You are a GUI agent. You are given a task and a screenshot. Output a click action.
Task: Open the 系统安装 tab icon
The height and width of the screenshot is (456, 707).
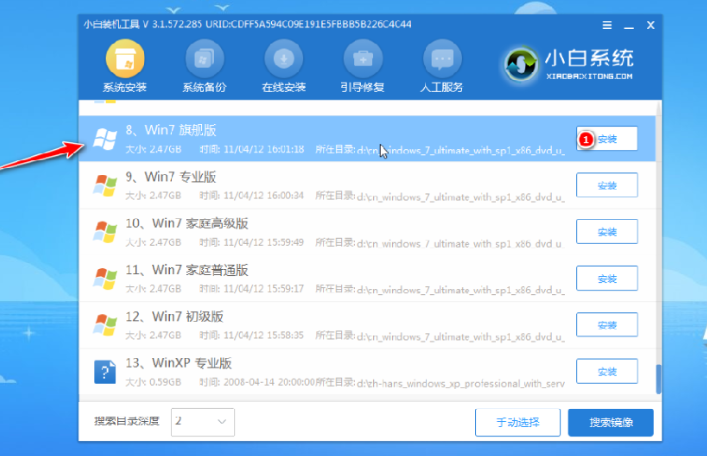click(125, 59)
